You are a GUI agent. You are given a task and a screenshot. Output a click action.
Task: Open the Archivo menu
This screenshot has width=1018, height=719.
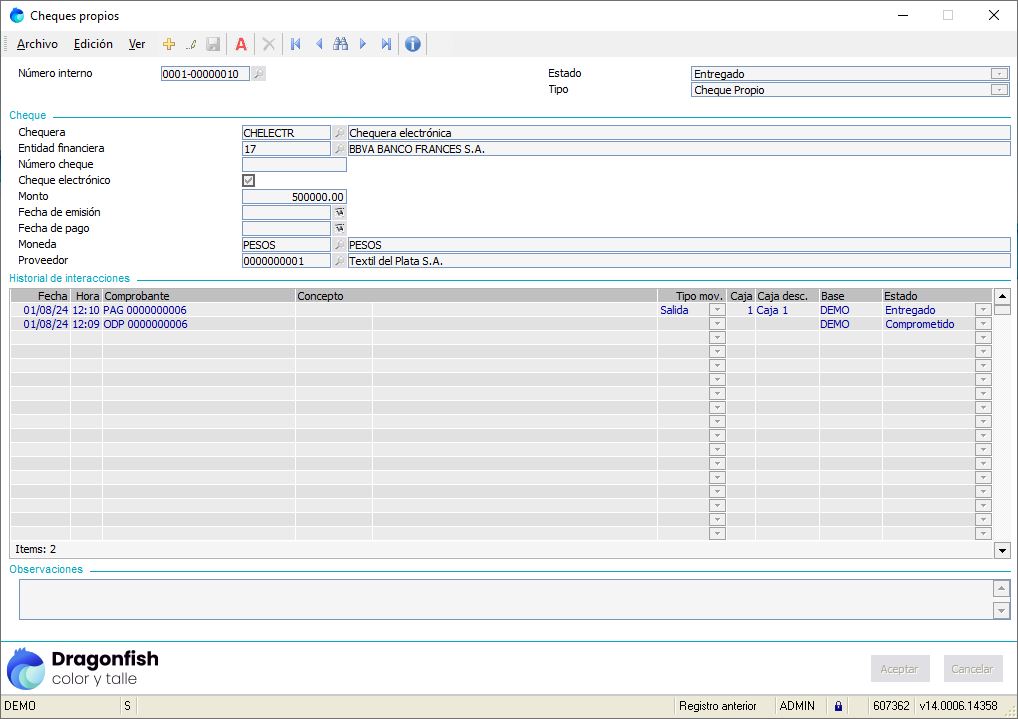37,44
